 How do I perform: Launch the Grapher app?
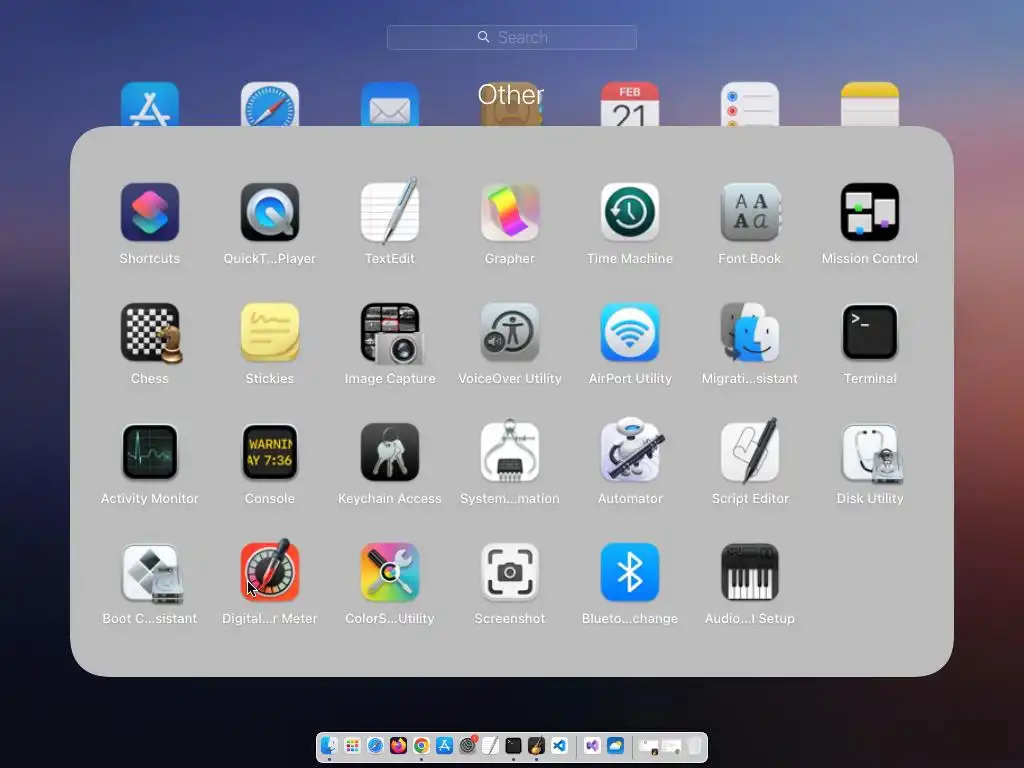click(x=510, y=212)
